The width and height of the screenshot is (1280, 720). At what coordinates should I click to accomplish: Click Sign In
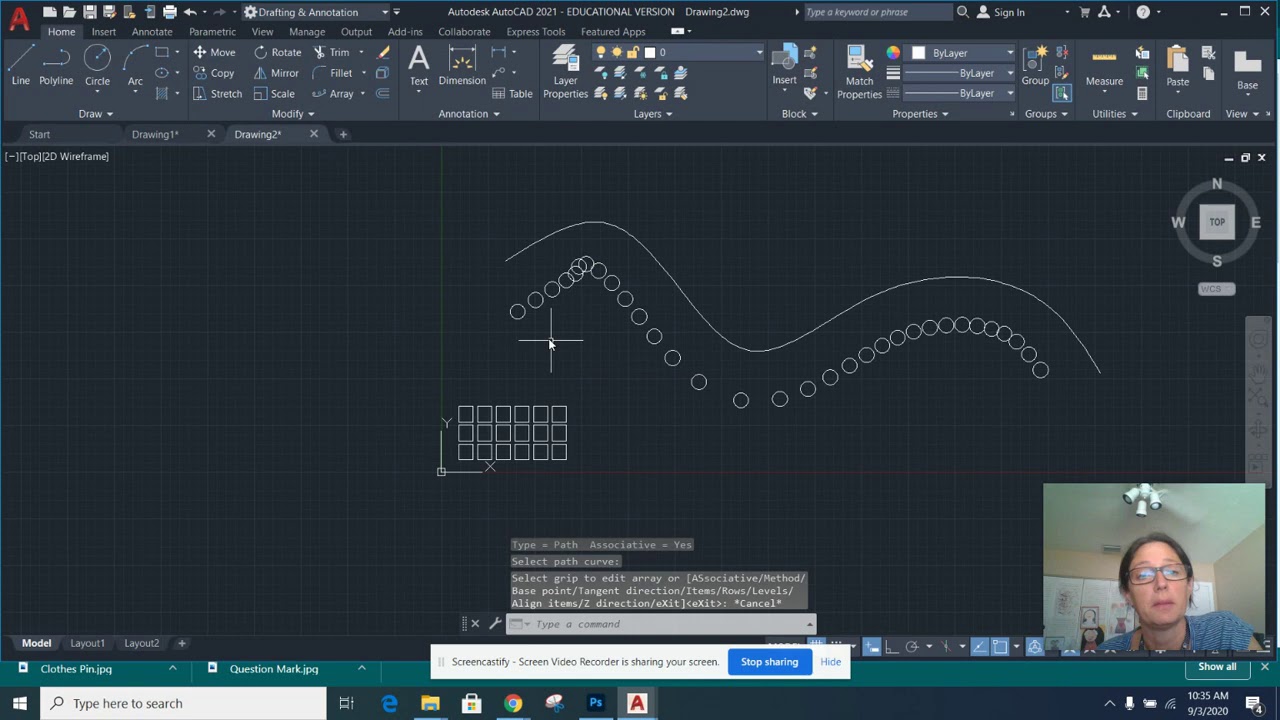click(x=1001, y=12)
